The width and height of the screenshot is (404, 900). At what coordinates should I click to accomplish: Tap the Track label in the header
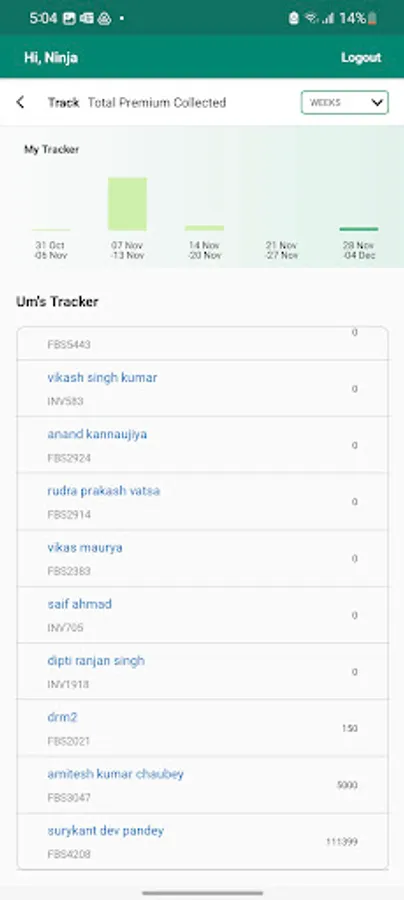pos(63,103)
